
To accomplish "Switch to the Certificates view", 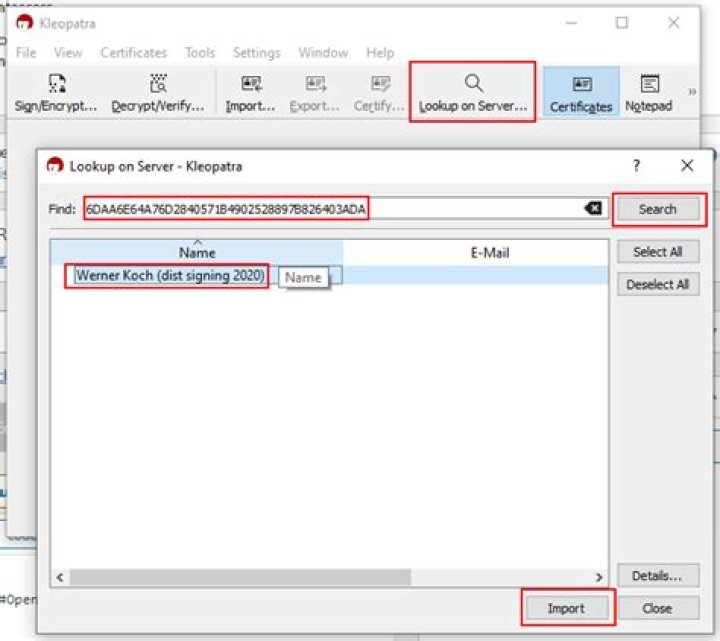I will [581, 92].
